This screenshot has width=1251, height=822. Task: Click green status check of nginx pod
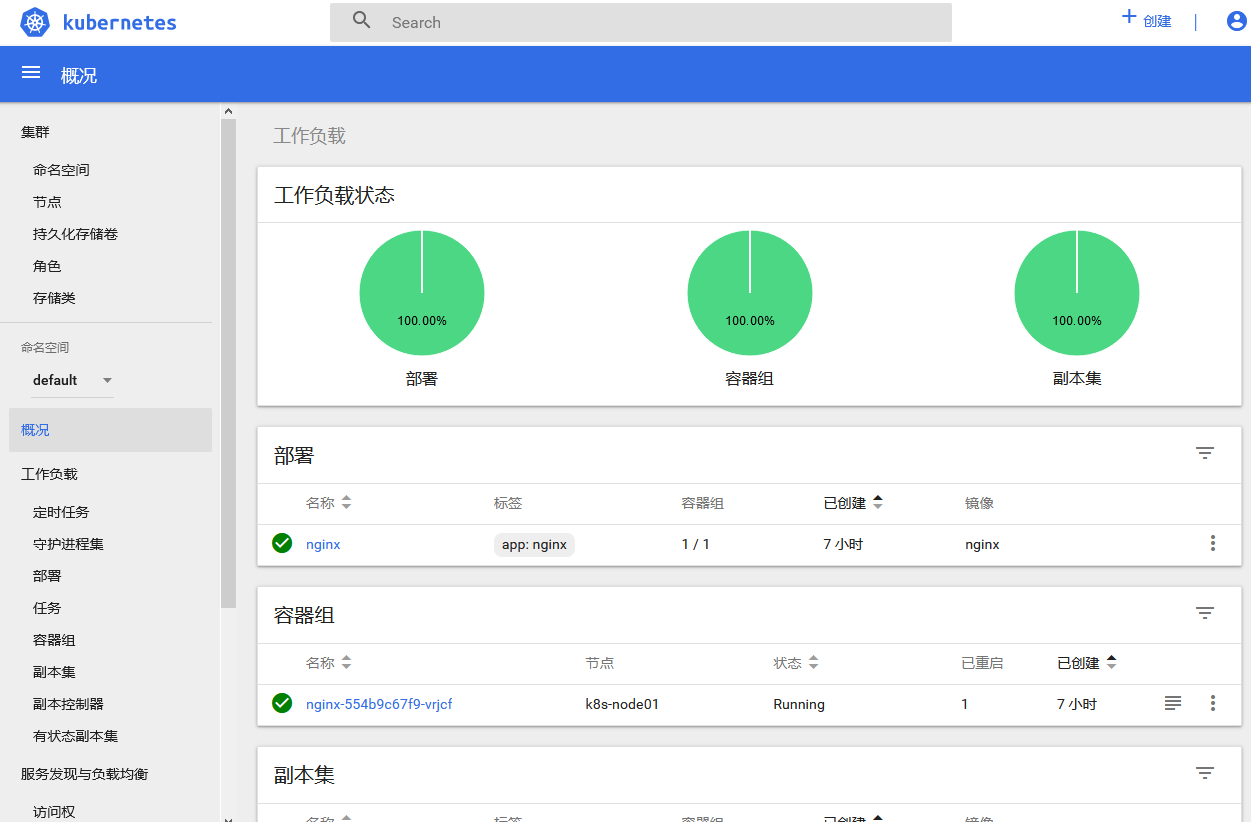[282, 703]
